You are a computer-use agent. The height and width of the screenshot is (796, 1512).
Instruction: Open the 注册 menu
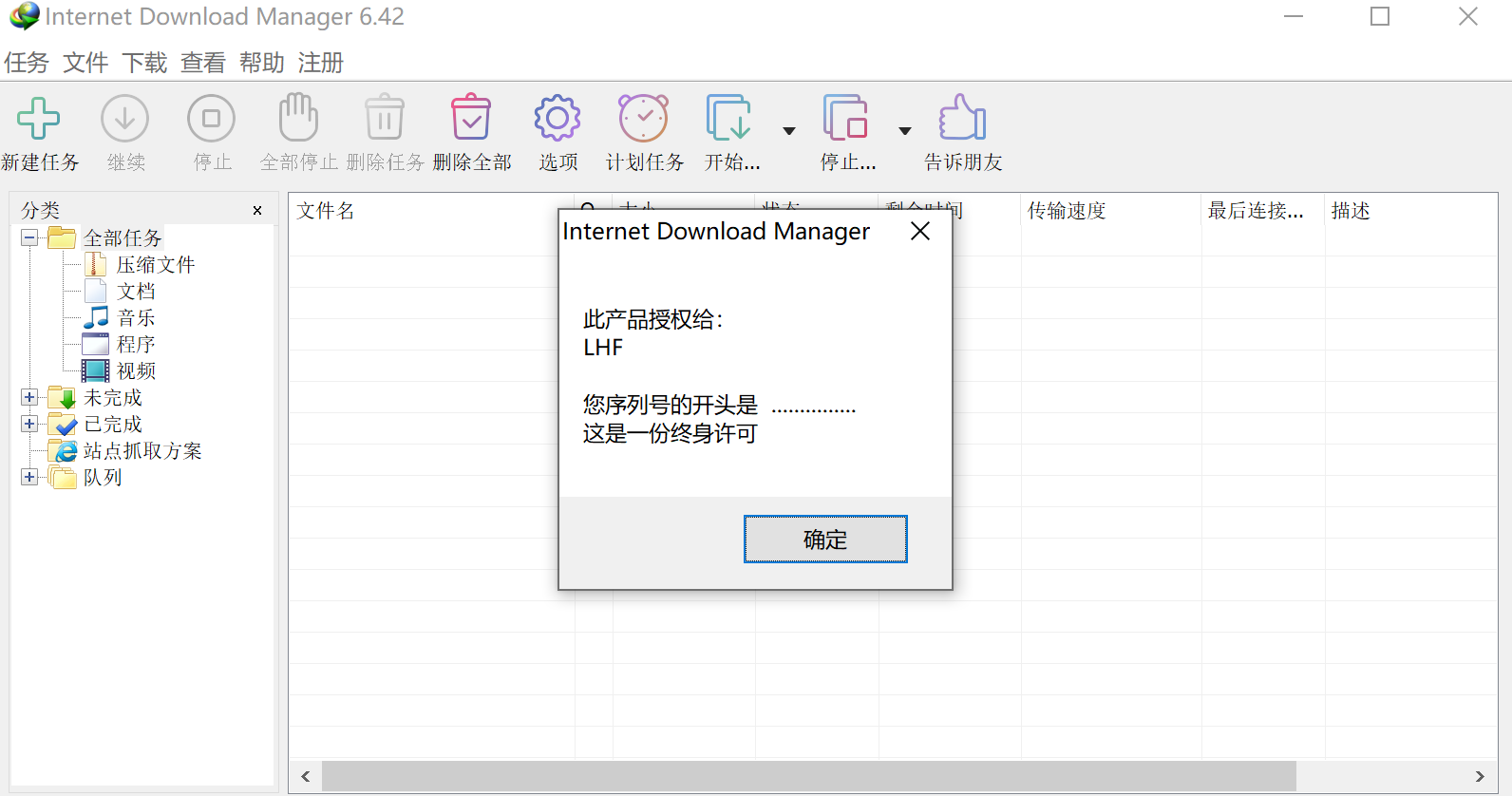pyautogui.click(x=320, y=63)
